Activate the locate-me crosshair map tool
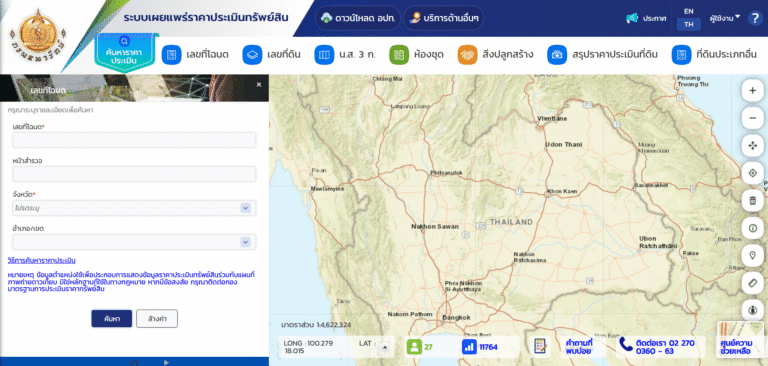 tap(753, 173)
